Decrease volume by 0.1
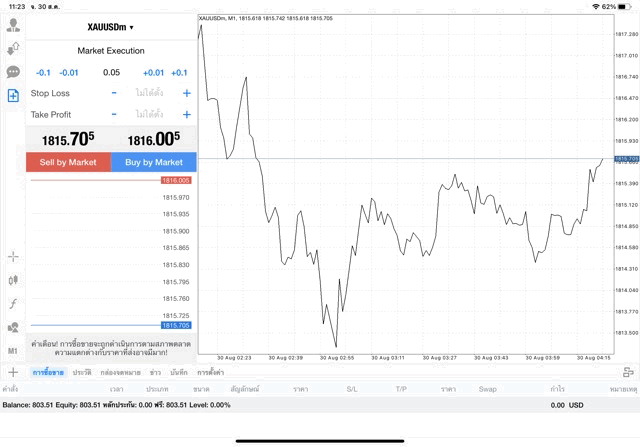This screenshot has height=447, width=640. pos(43,72)
